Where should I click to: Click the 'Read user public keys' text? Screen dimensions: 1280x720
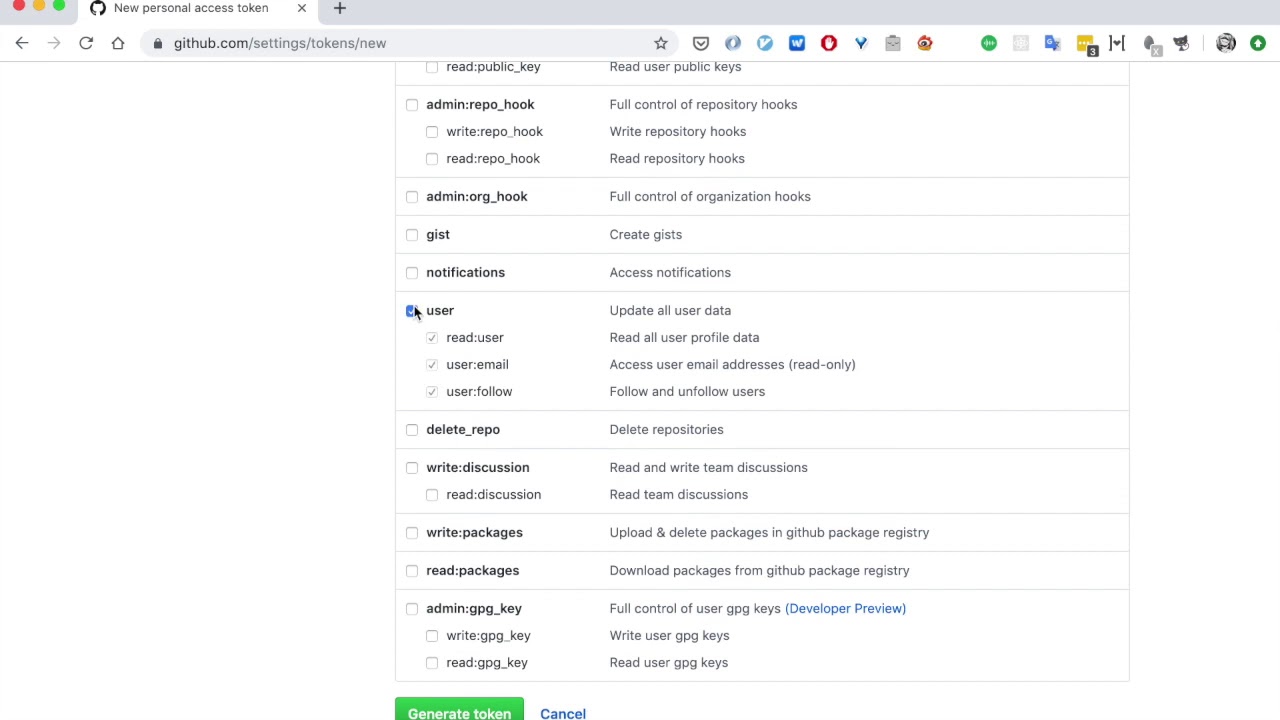675,66
